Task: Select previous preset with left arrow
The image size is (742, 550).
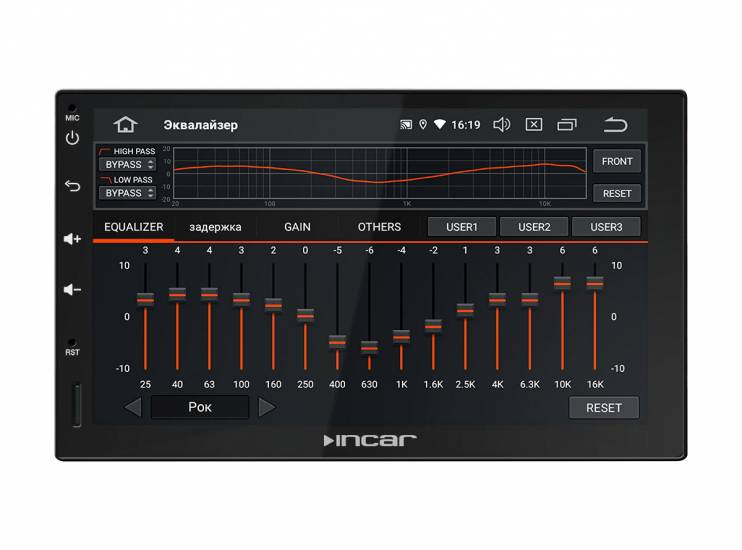Action: point(133,407)
